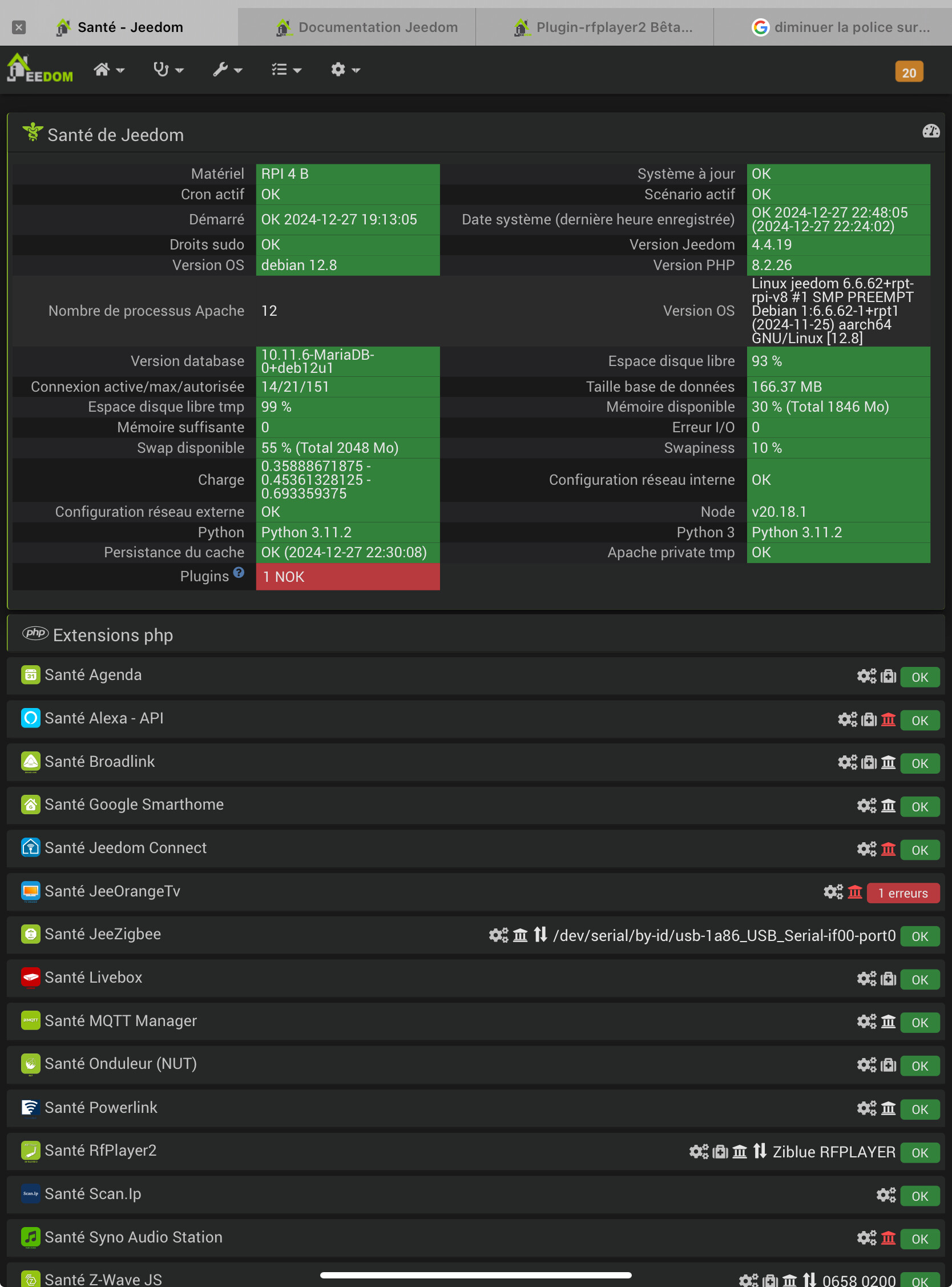Click the medkit icon on Santé Livebox row
The width and height of the screenshot is (952, 1287).
(x=889, y=979)
